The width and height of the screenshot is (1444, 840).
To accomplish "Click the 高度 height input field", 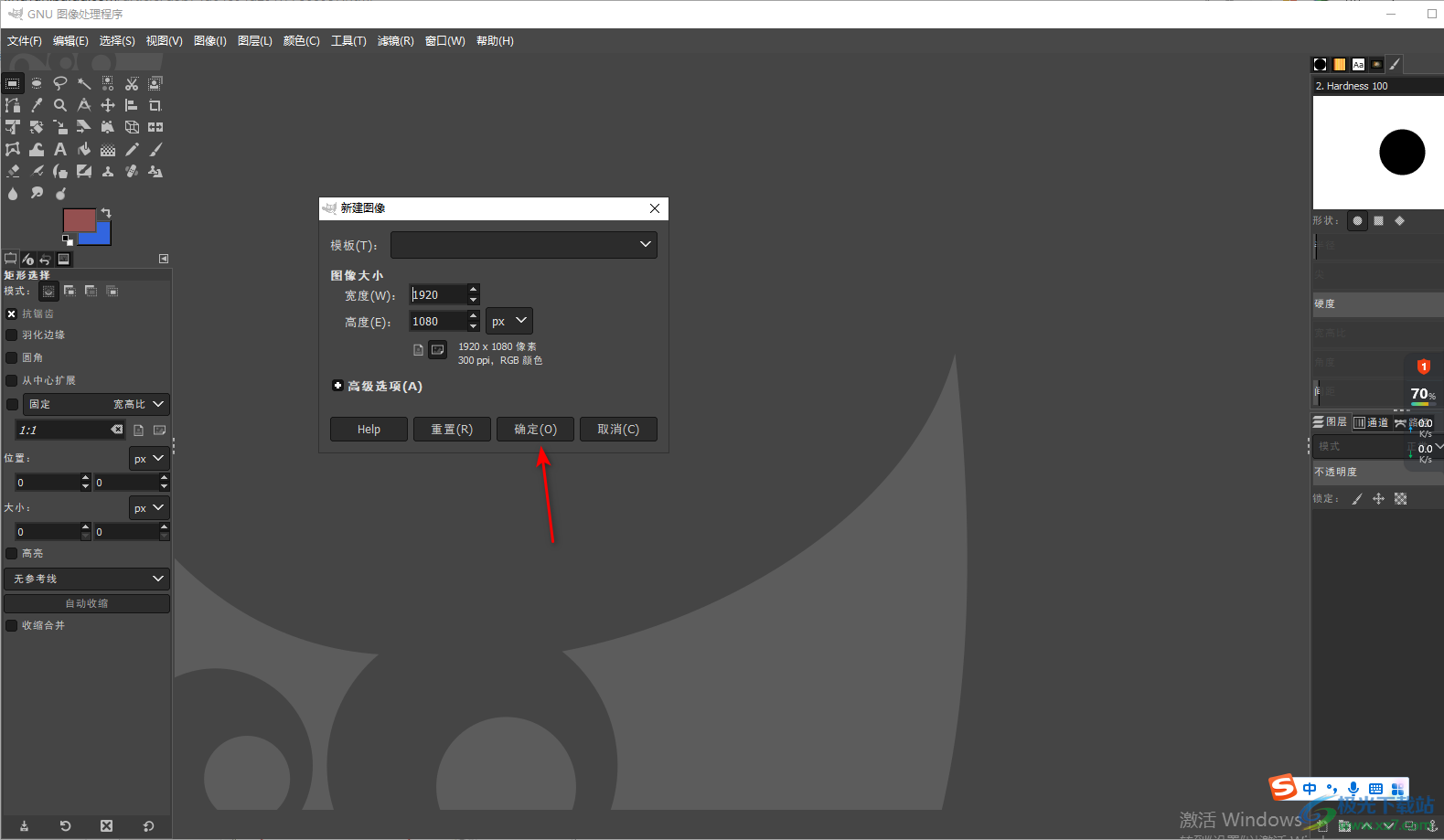I will (x=438, y=321).
